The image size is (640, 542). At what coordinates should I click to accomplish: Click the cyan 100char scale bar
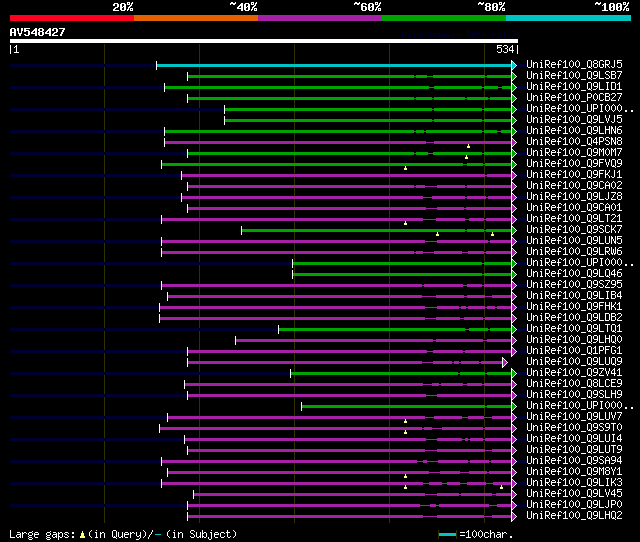coord(447,534)
